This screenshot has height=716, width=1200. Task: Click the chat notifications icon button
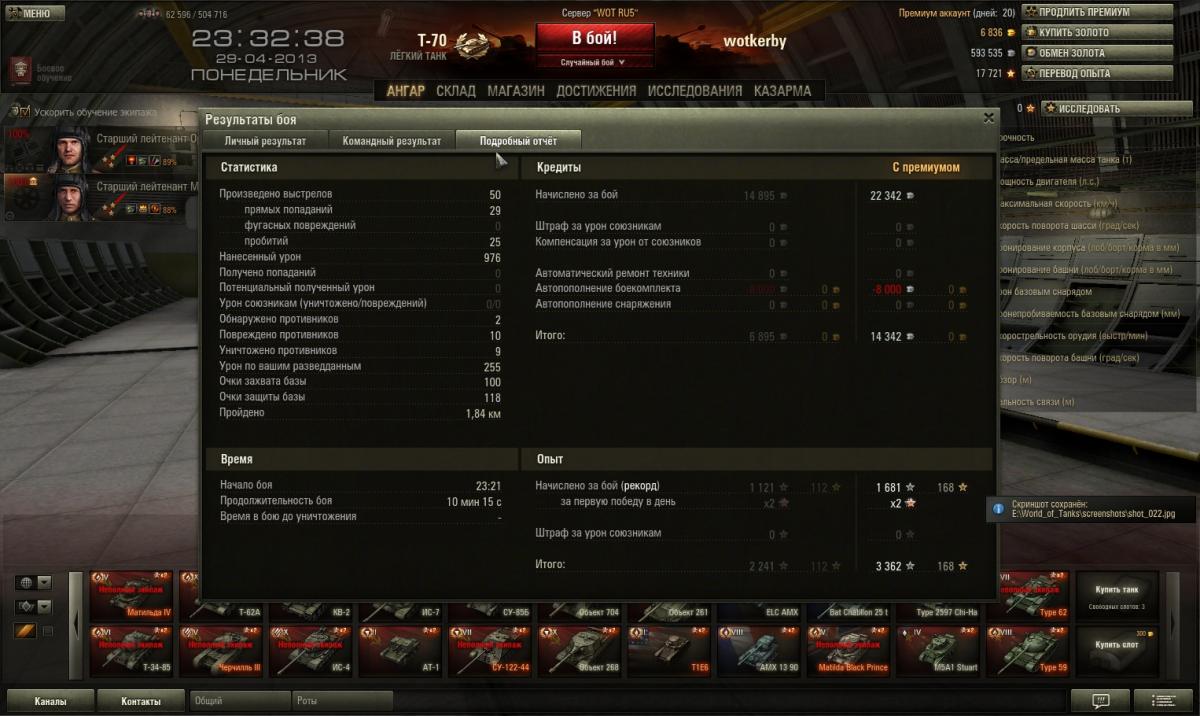(1099, 701)
